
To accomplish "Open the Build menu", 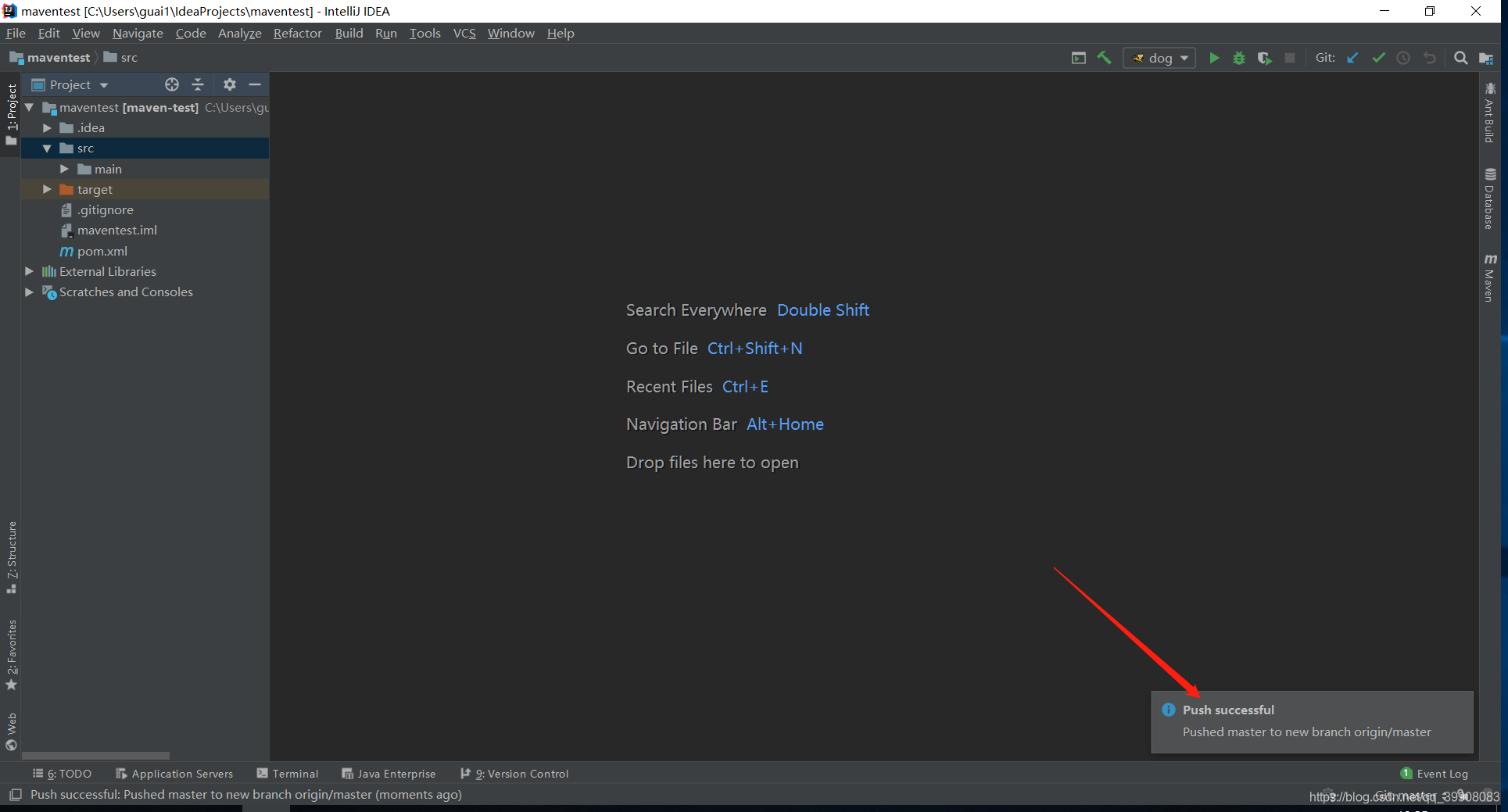I will coord(349,33).
